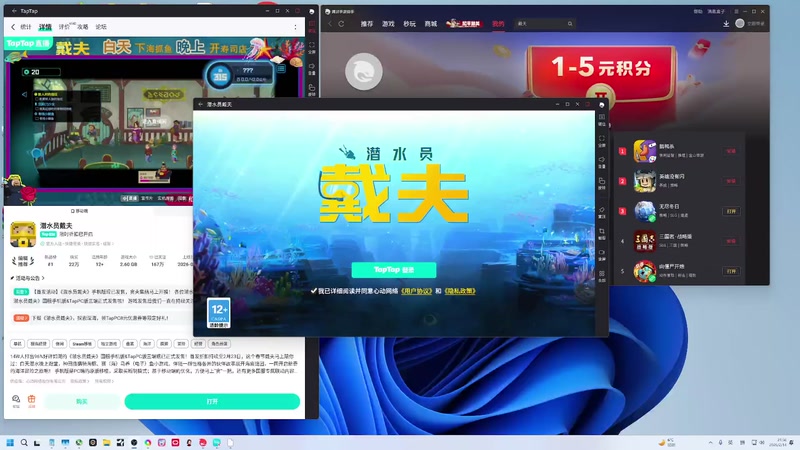
Task: Open the 游戏 tab in the Tencent app
Action: pyautogui.click(x=388, y=23)
